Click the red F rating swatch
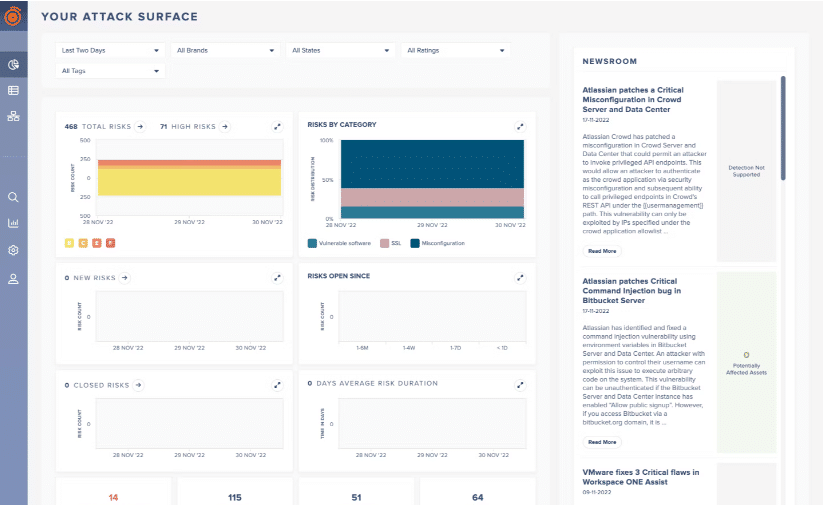The height and width of the screenshot is (505, 823). pos(111,243)
